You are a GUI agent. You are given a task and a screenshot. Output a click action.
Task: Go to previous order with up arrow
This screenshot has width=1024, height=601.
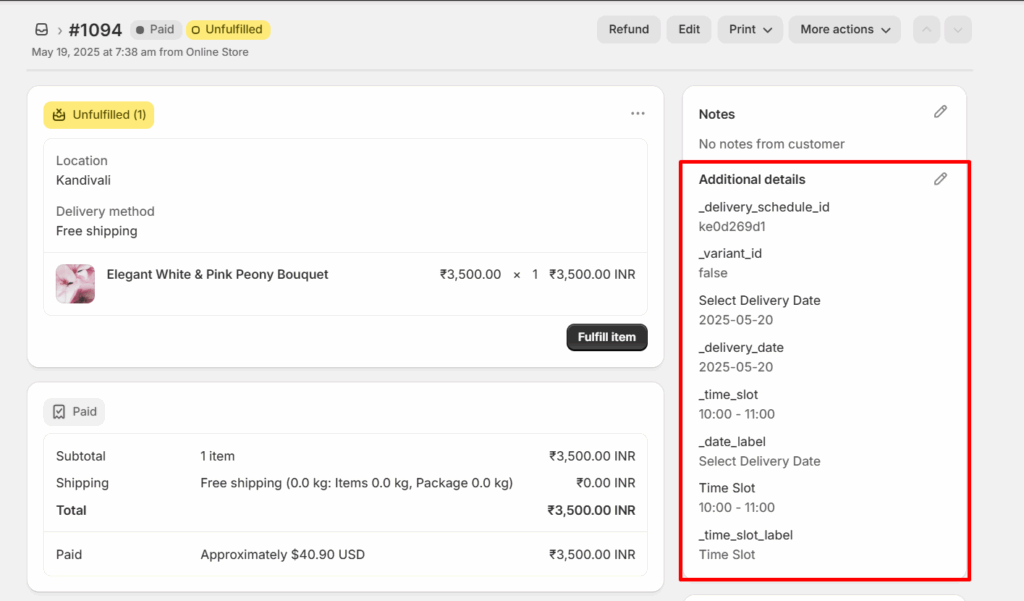click(927, 30)
